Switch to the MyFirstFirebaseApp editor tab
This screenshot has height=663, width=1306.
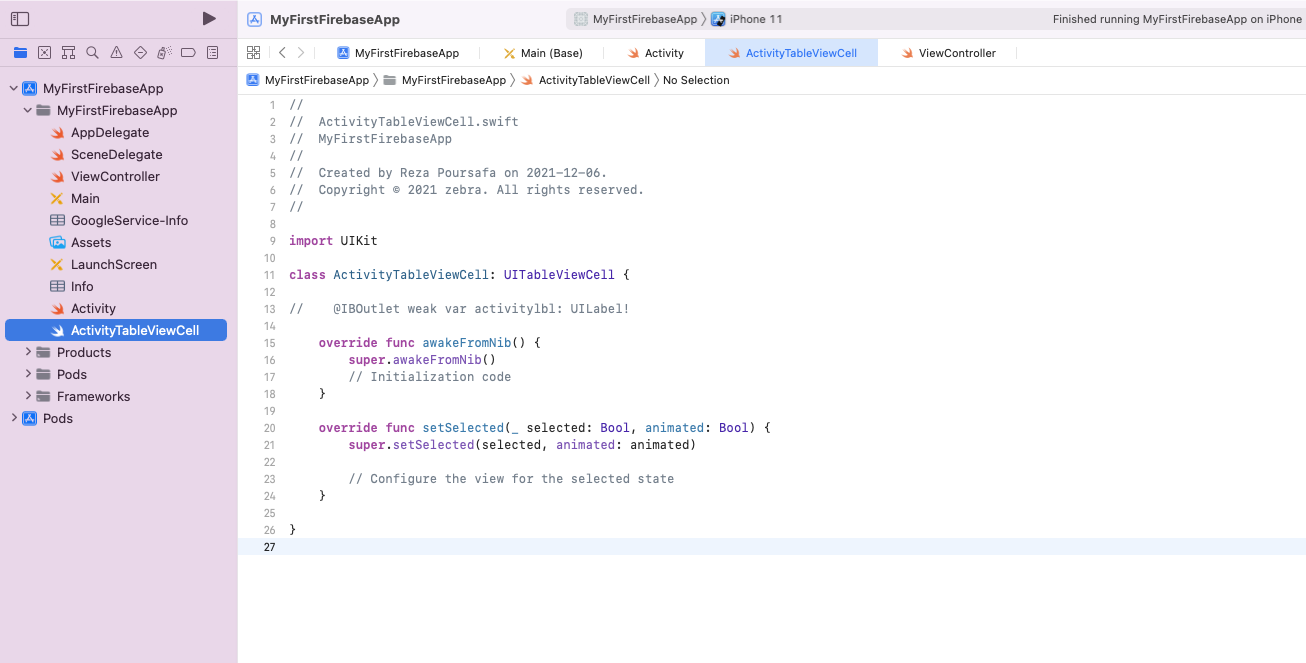(x=398, y=53)
